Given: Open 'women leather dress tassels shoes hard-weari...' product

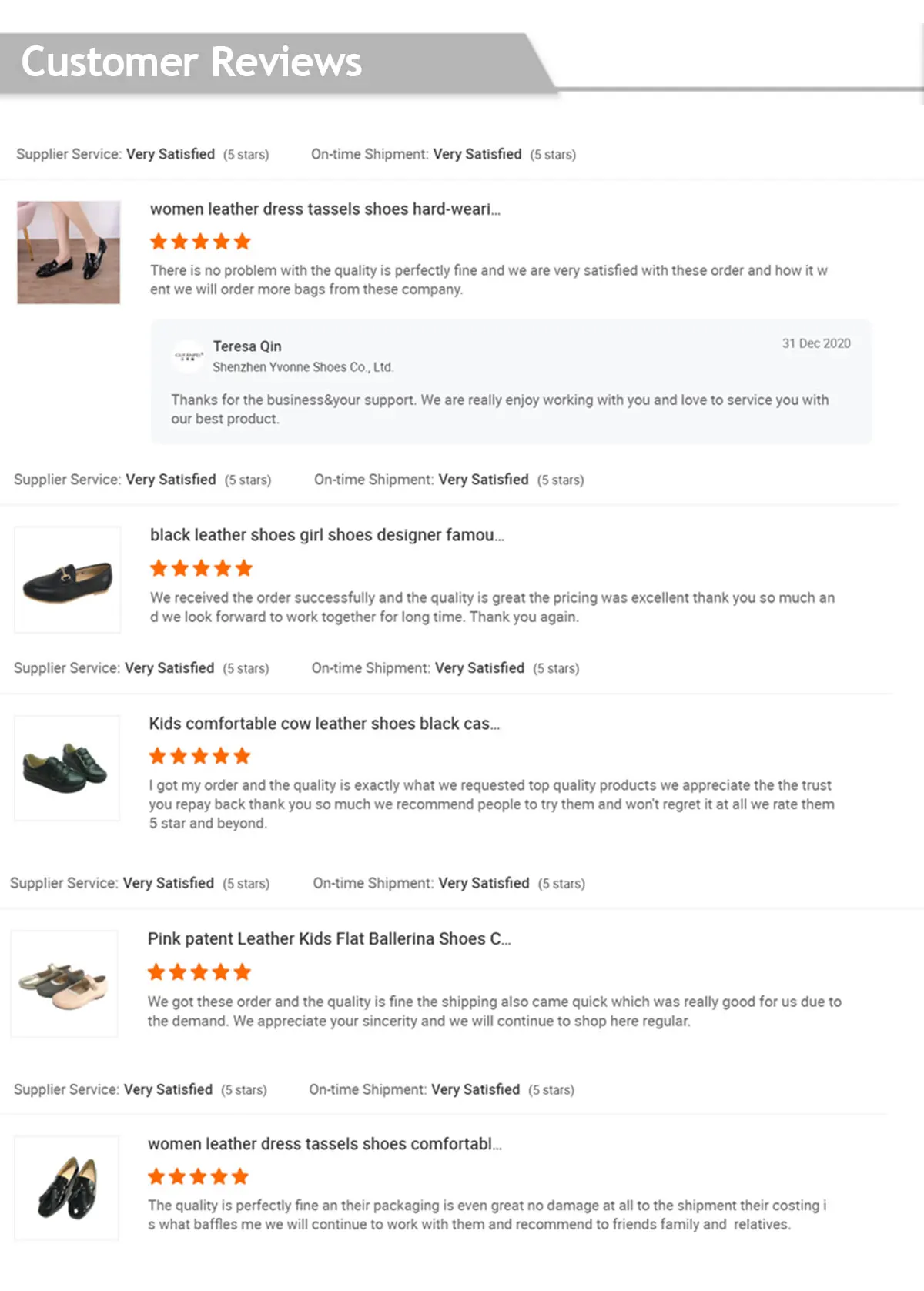Looking at the screenshot, I should pos(325,209).
